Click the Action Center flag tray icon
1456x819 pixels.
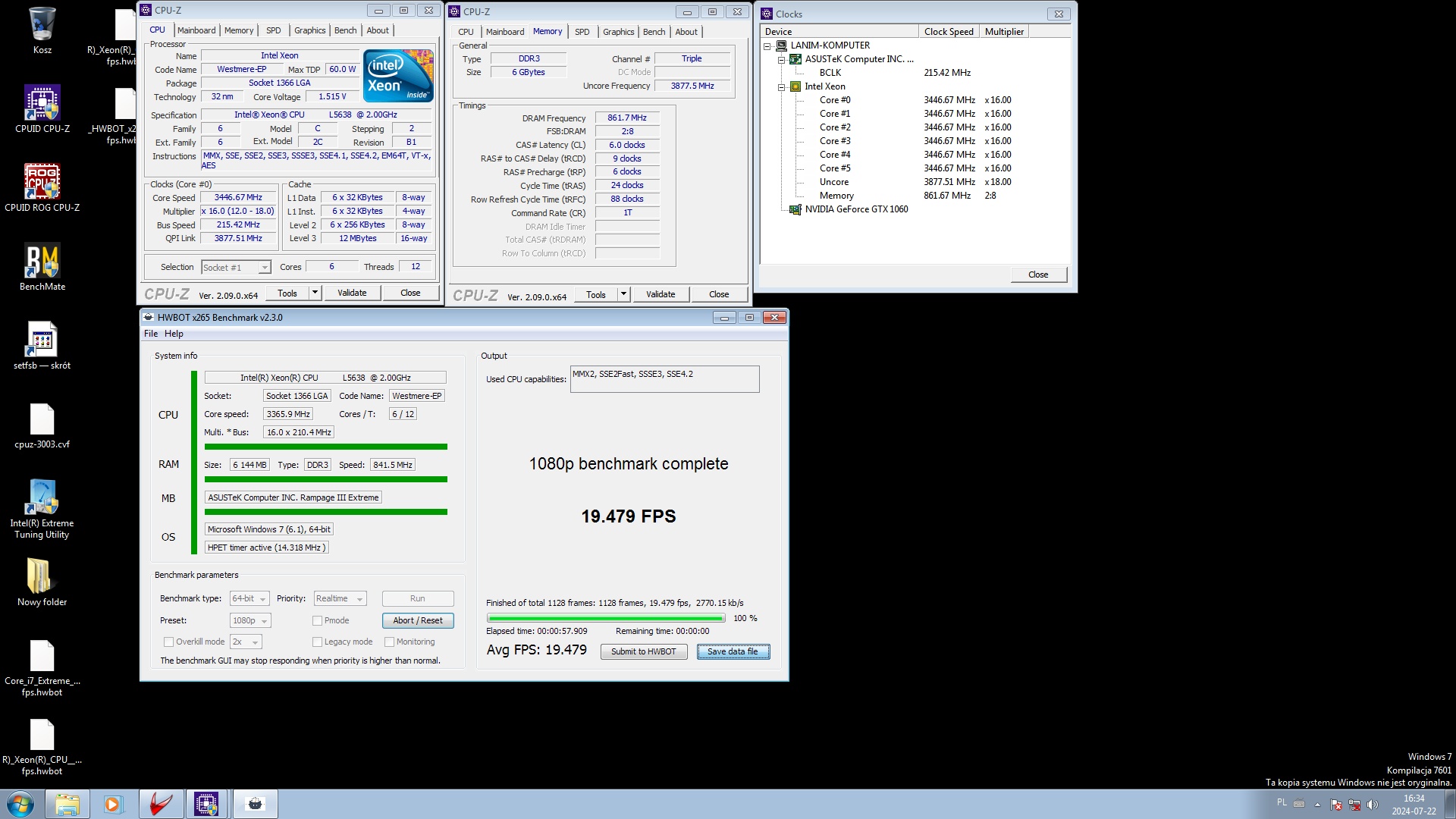pyautogui.click(x=1335, y=805)
